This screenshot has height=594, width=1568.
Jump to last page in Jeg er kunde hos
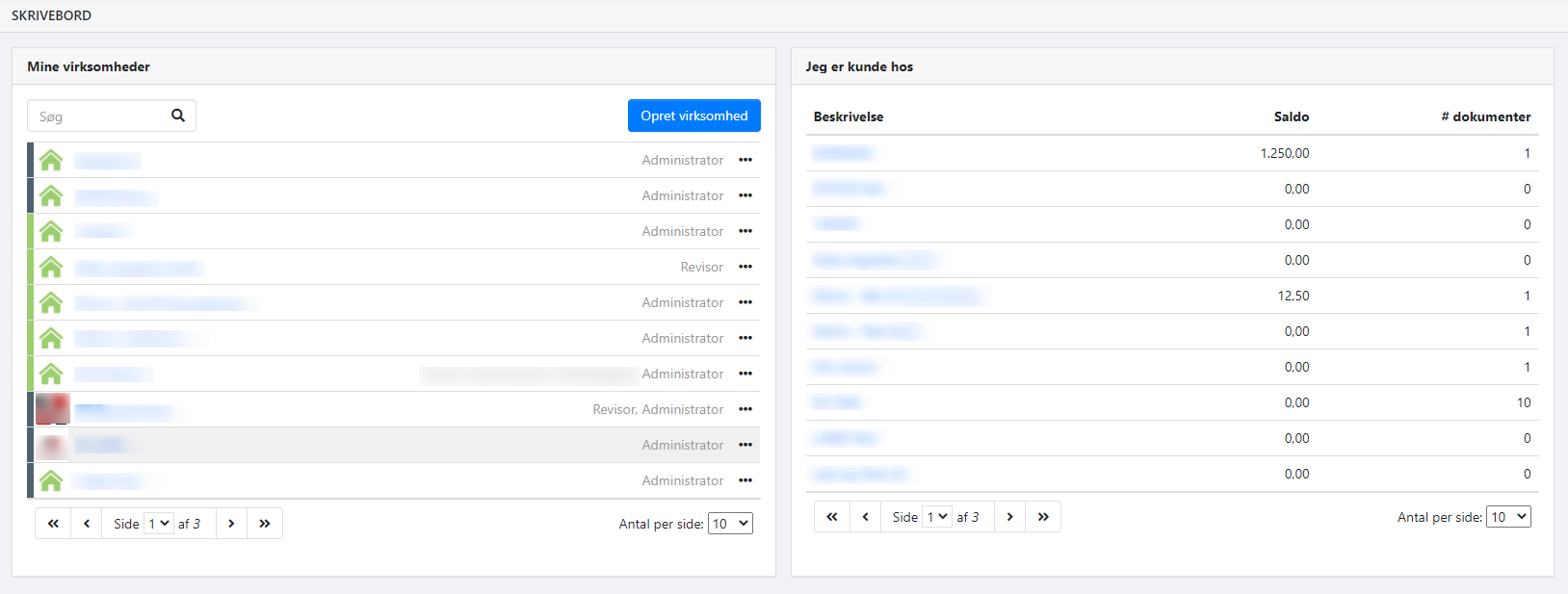[x=1043, y=517]
